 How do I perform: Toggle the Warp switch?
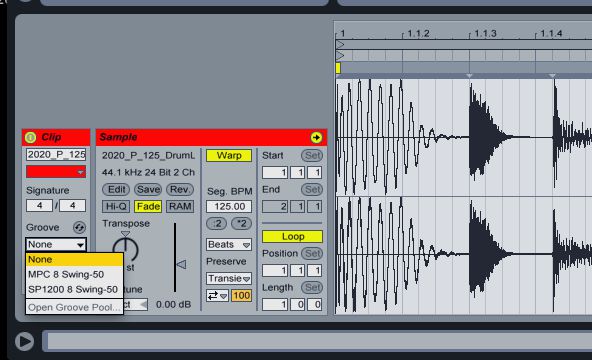pyautogui.click(x=229, y=155)
